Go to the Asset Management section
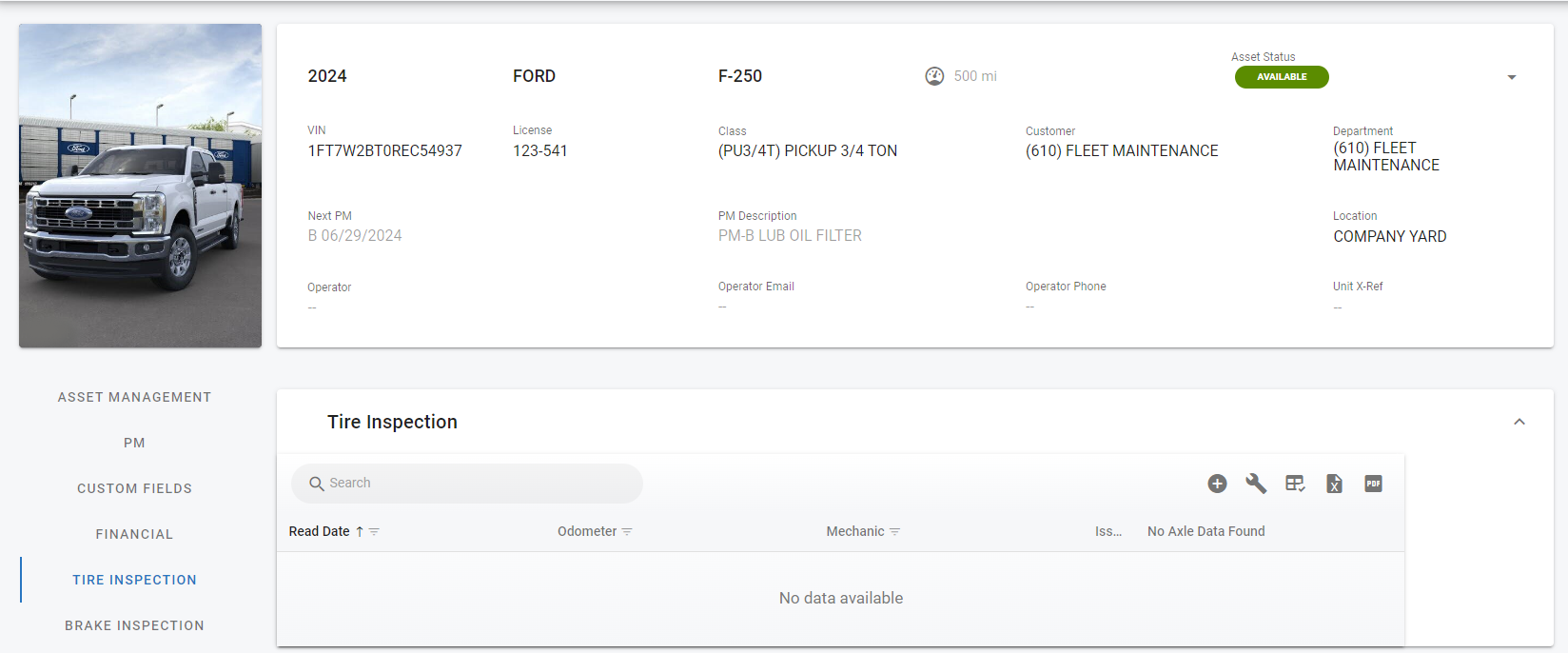 (134, 397)
